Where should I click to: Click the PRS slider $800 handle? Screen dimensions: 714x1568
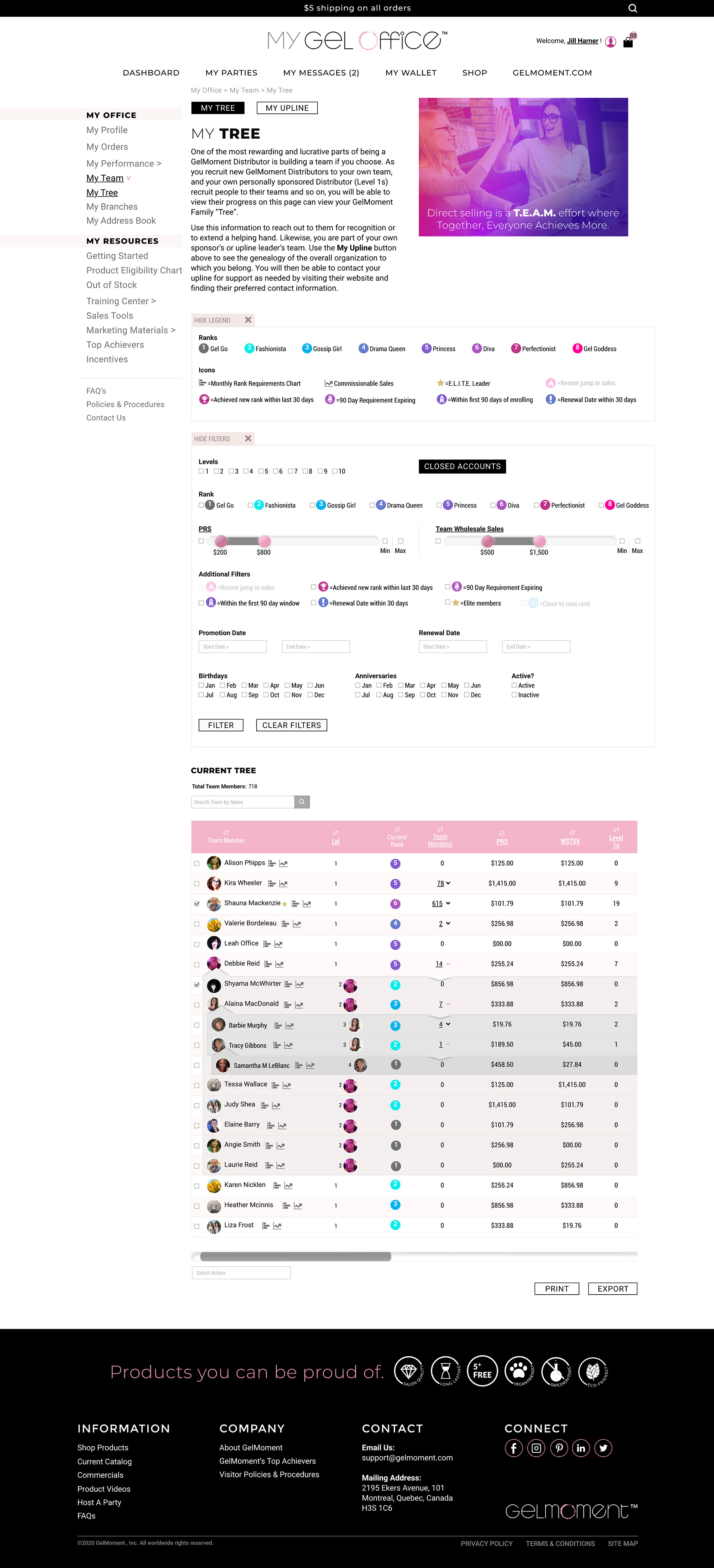(264, 541)
